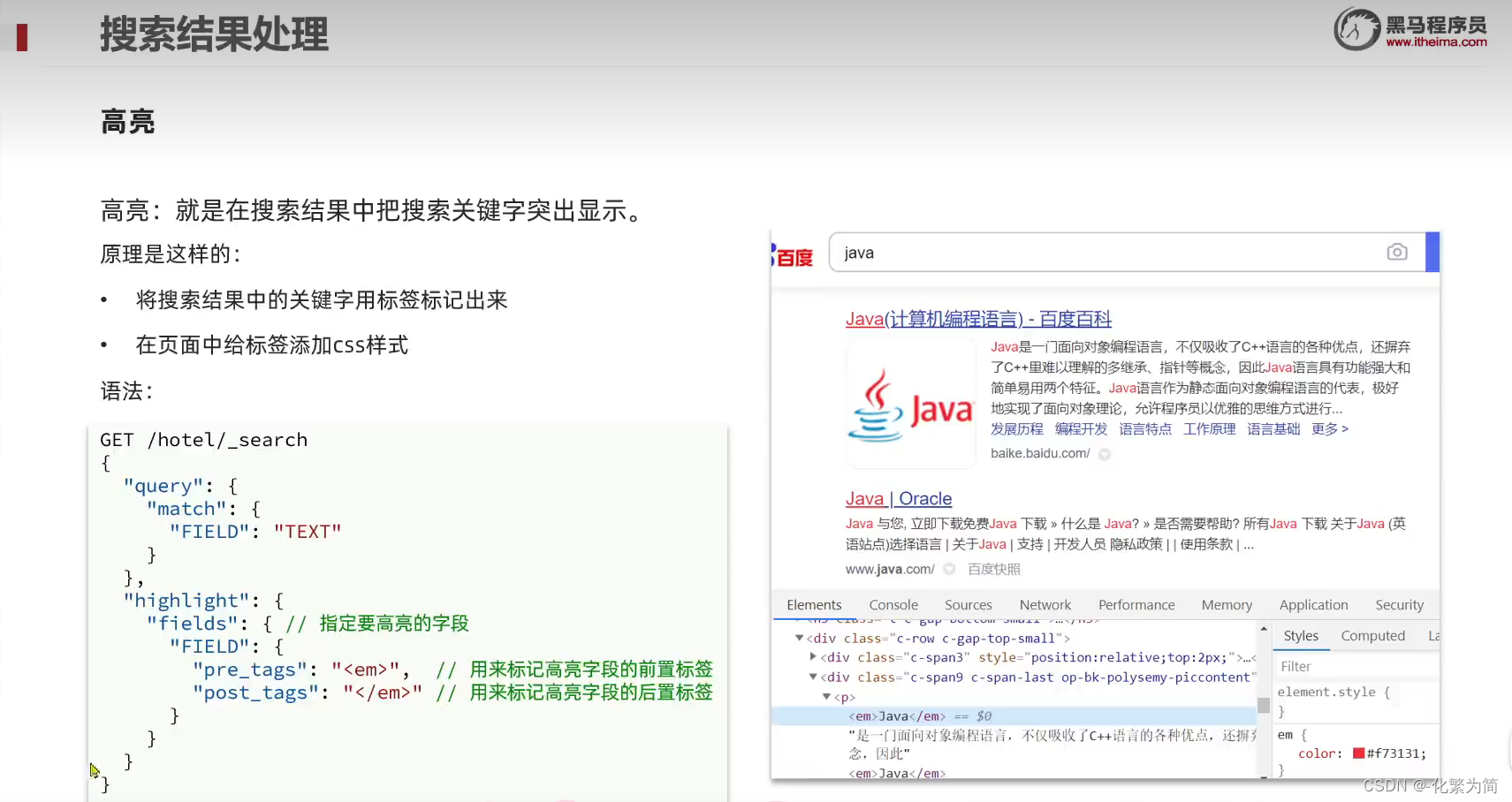The image size is (1512, 802).
Task: Click the Baidu logo
Action: point(793,256)
